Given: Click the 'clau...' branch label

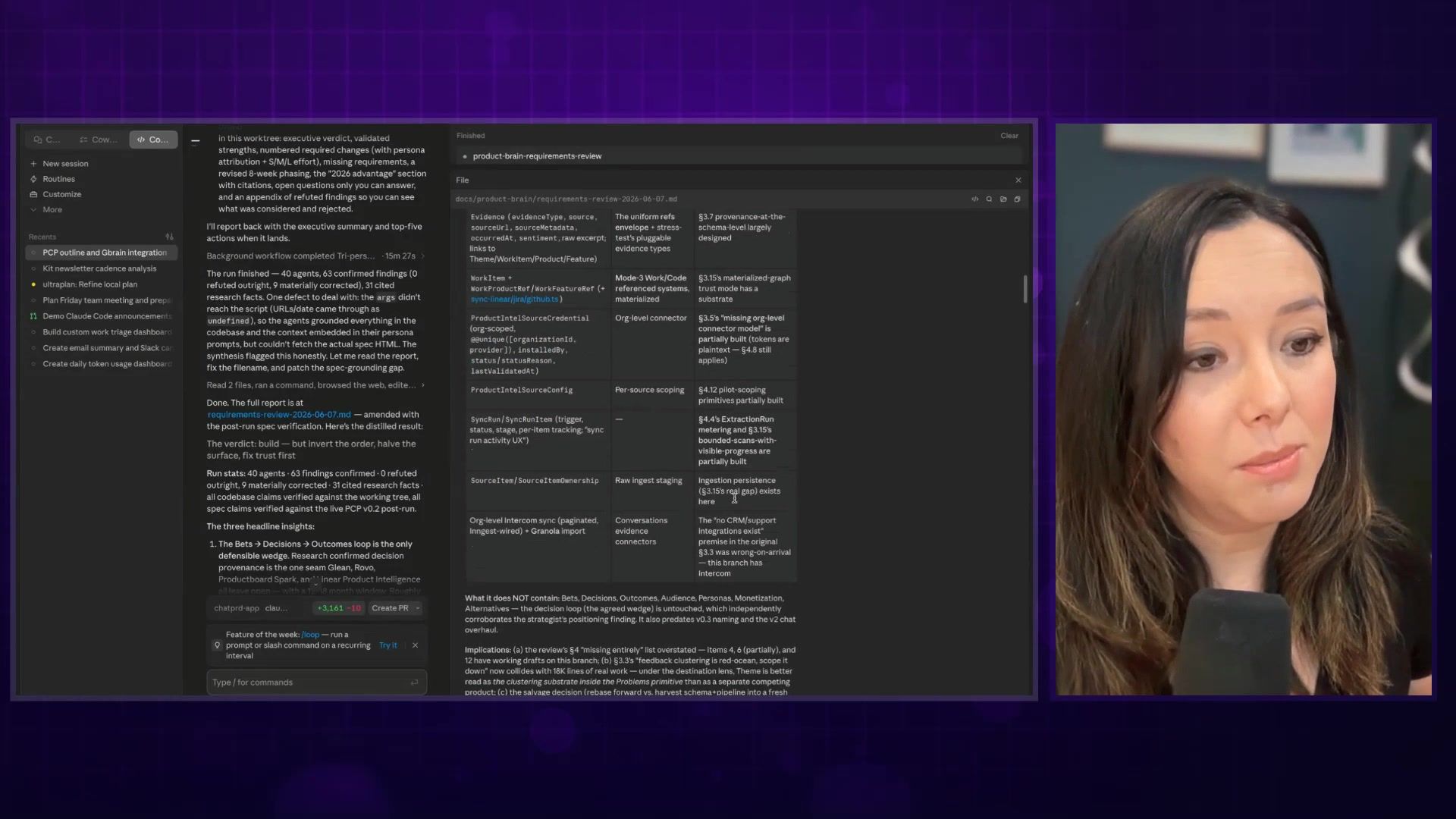Looking at the screenshot, I should click(276, 608).
